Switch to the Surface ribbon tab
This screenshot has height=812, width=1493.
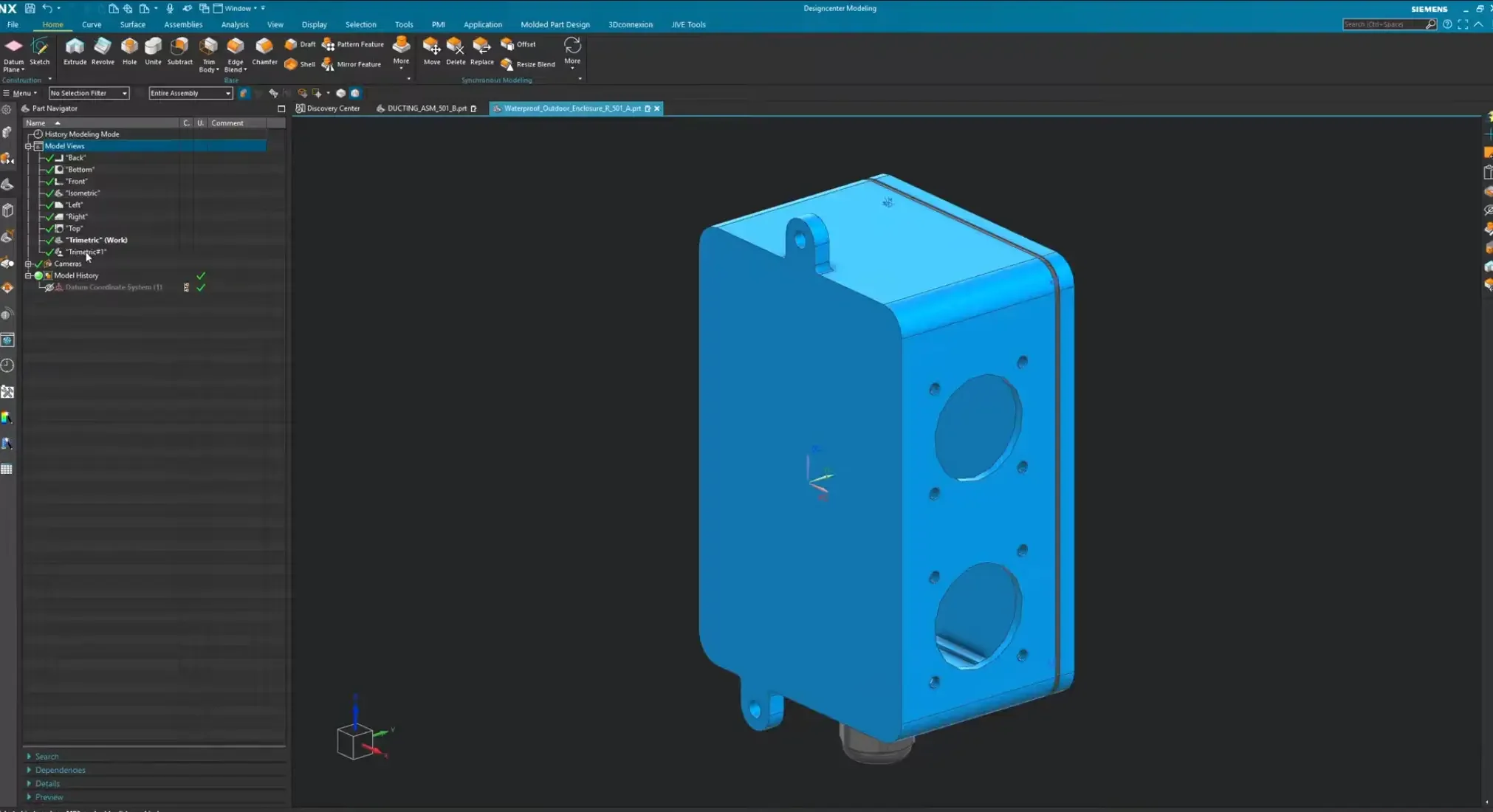133,24
